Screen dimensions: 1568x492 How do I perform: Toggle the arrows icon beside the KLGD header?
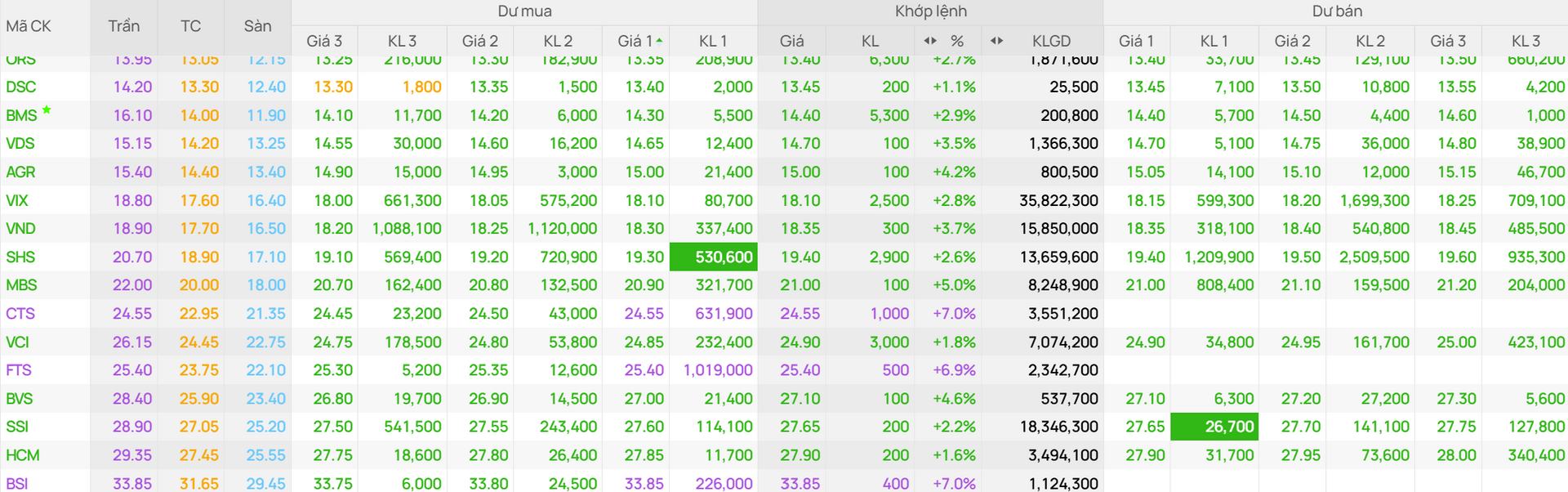tap(996, 40)
